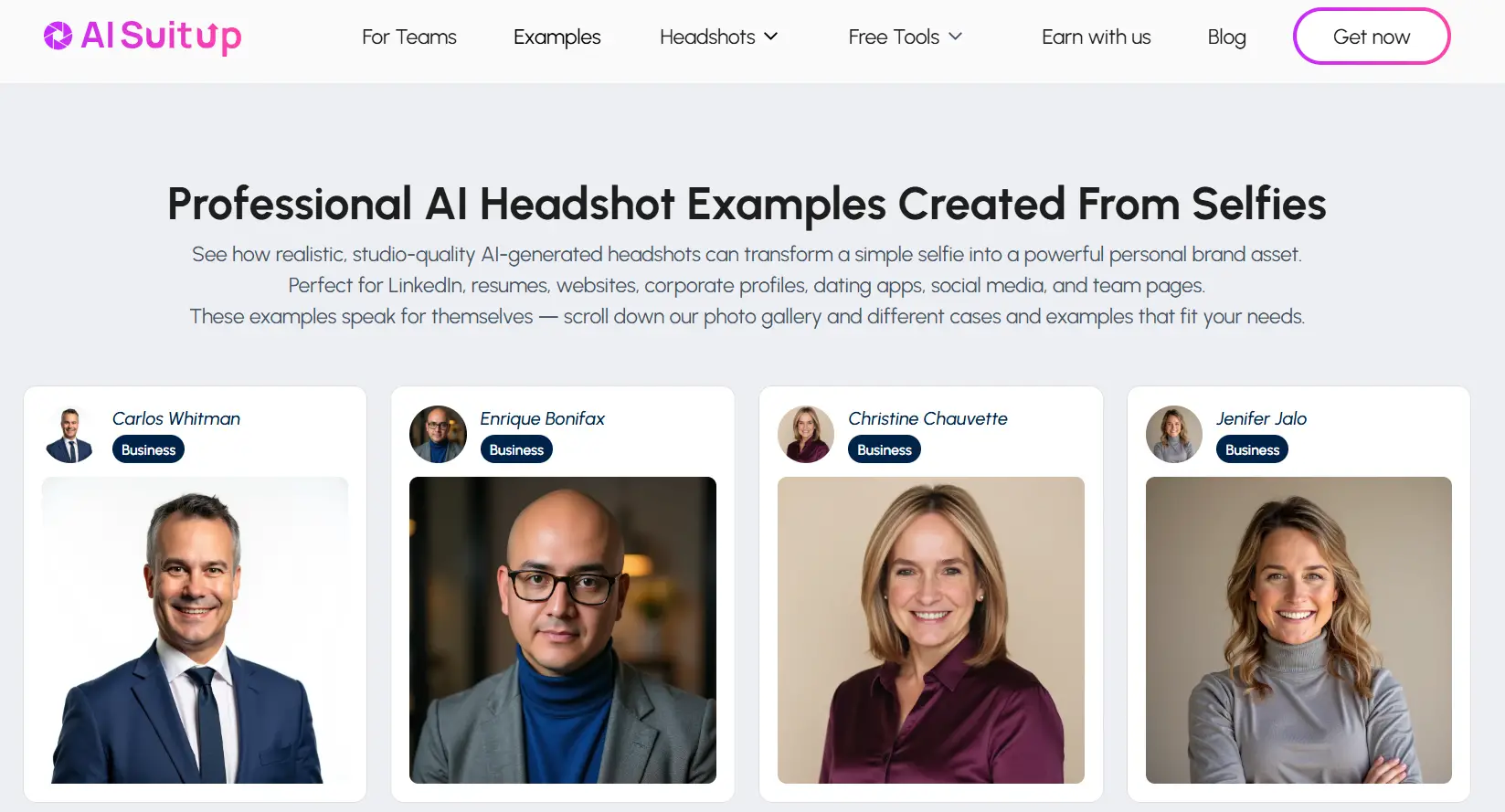
Task: Open Jenifer Jalo's small avatar
Action: (1174, 434)
